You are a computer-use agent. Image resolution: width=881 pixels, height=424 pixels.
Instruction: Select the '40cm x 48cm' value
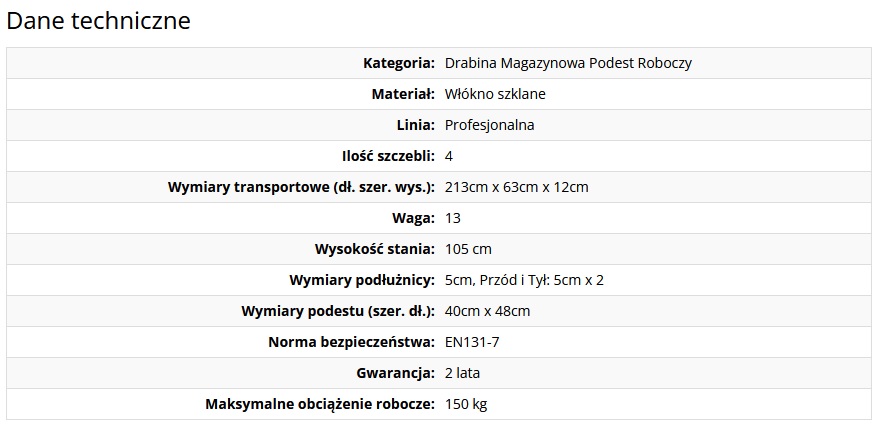[x=487, y=311]
